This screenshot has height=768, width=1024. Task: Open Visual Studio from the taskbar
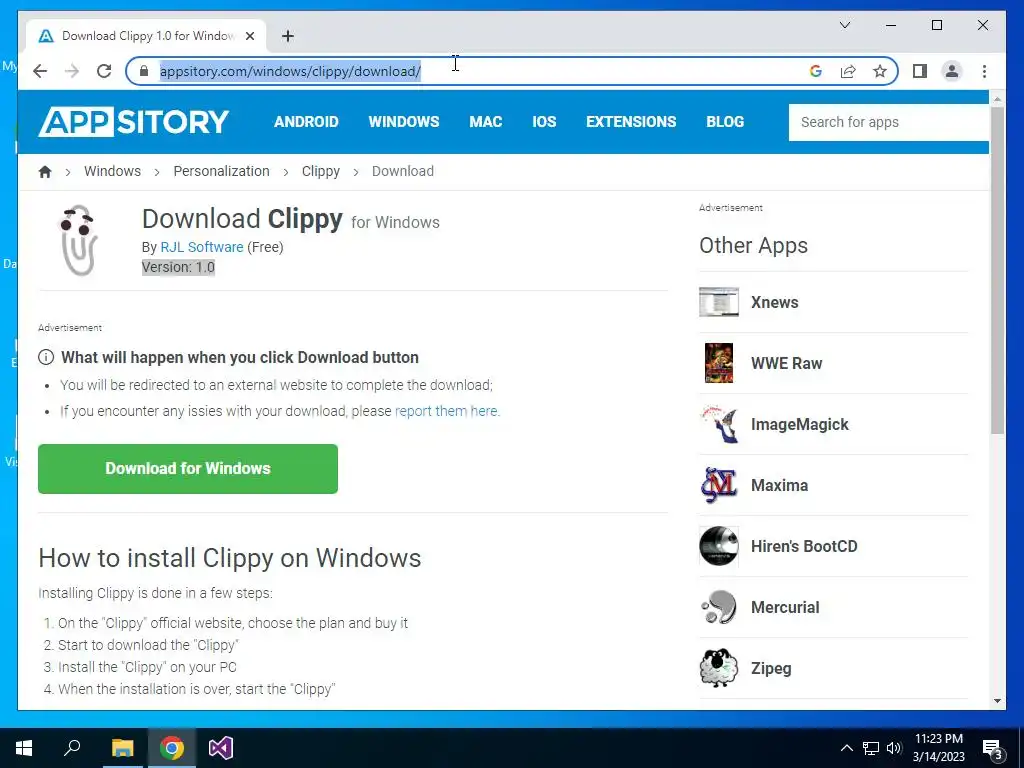[221, 748]
